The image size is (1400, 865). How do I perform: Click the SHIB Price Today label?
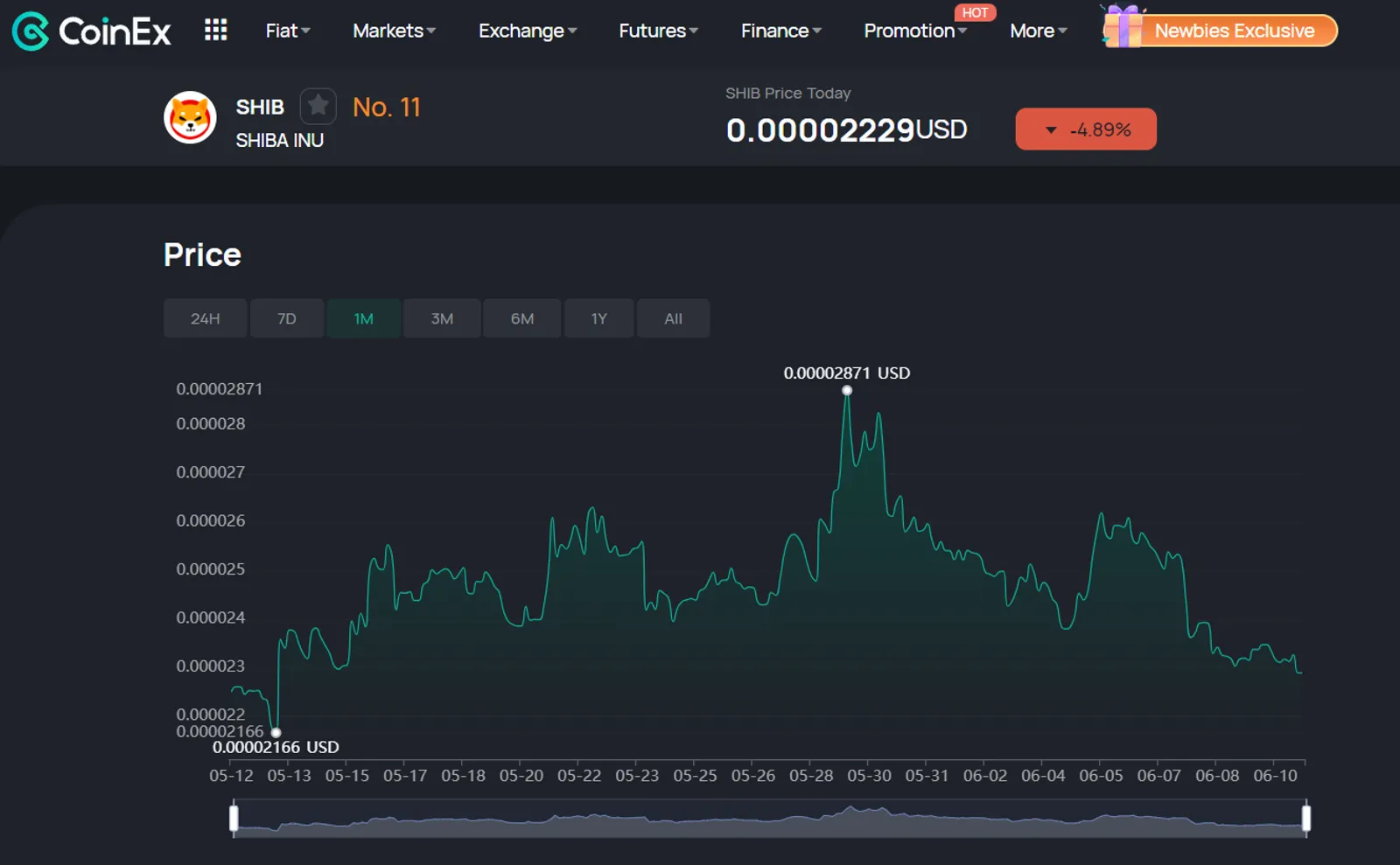[x=788, y=93]
